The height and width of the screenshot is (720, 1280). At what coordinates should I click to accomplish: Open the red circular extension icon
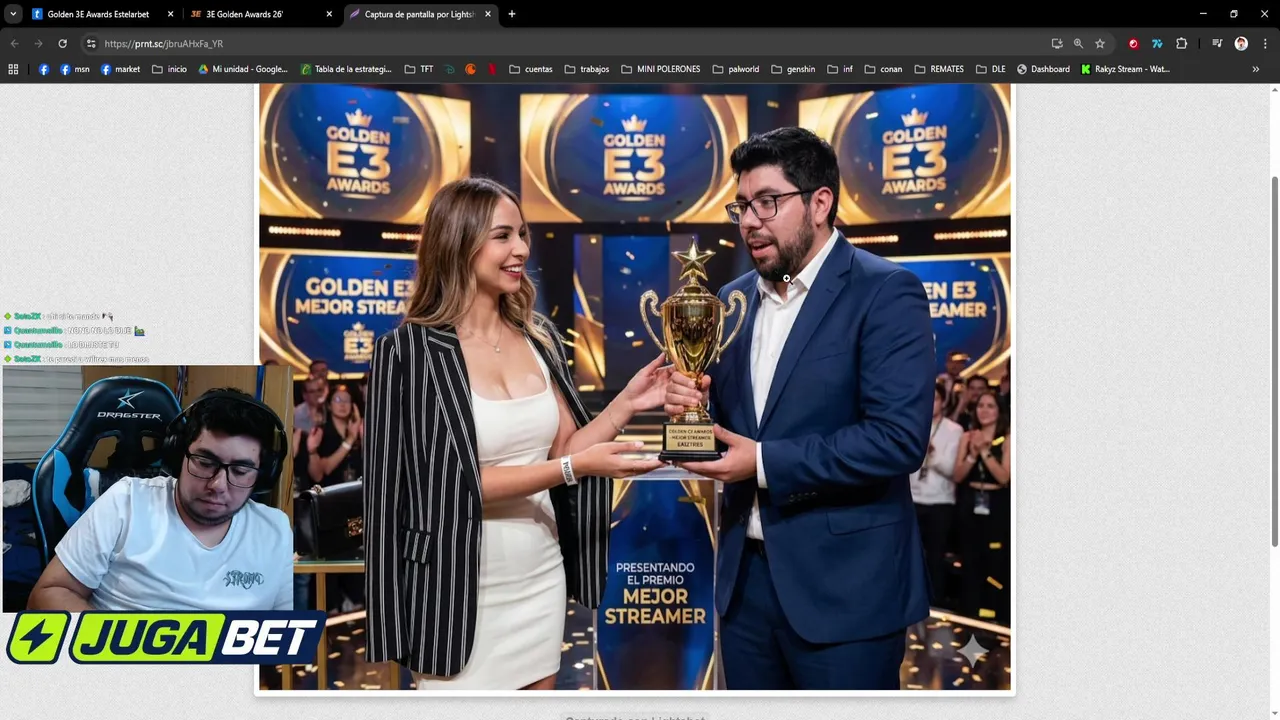point(1133,43)
